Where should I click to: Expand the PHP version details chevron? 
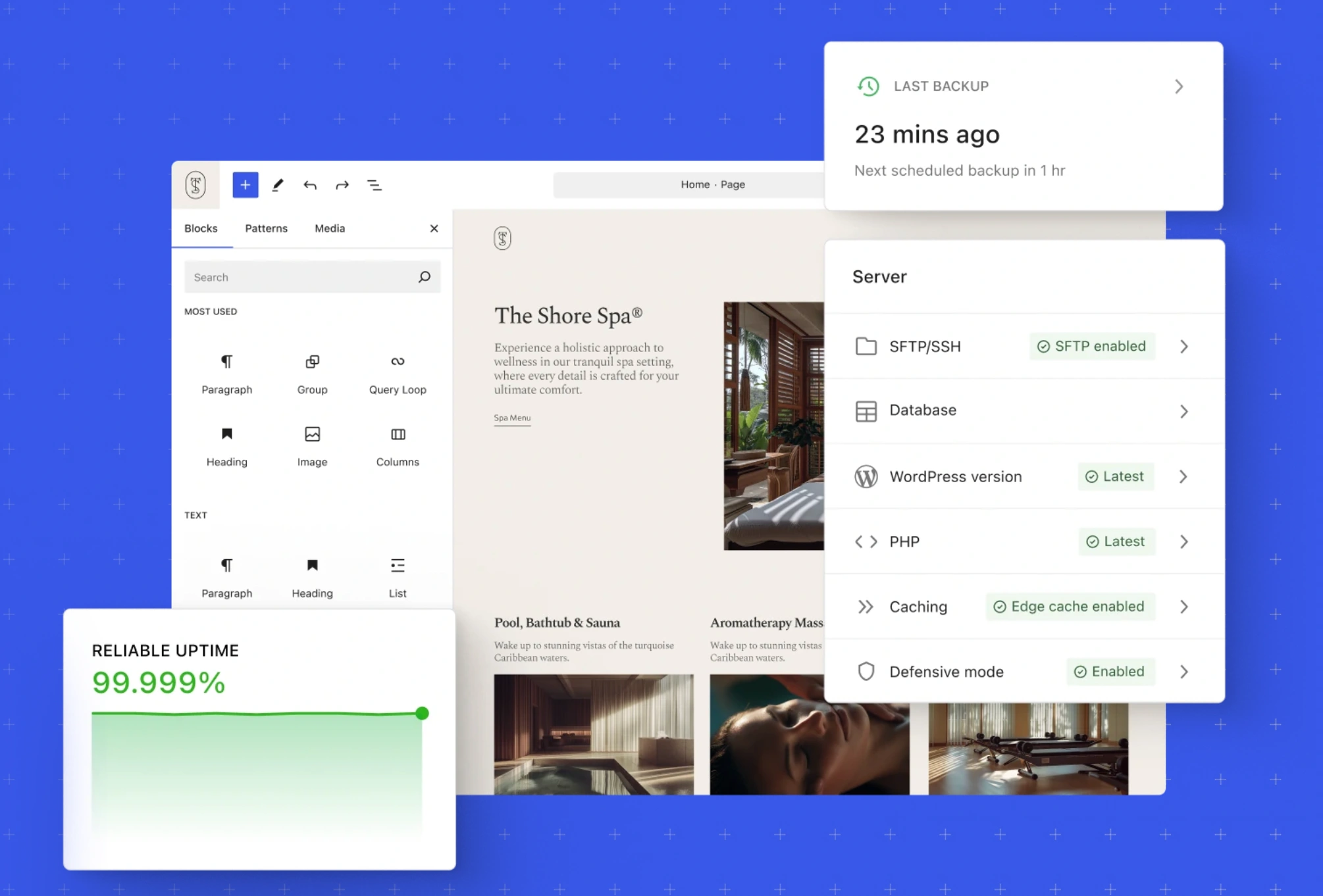tap(1184, 541)
